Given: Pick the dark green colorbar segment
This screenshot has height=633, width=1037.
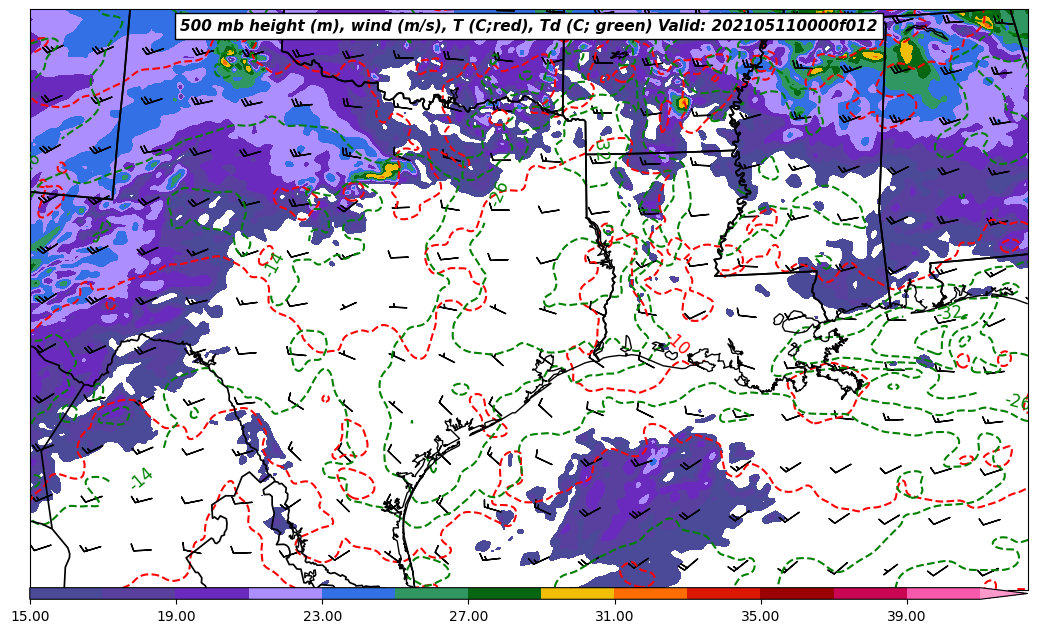Looking at the screenshot, I should click(x=504, y=593).
